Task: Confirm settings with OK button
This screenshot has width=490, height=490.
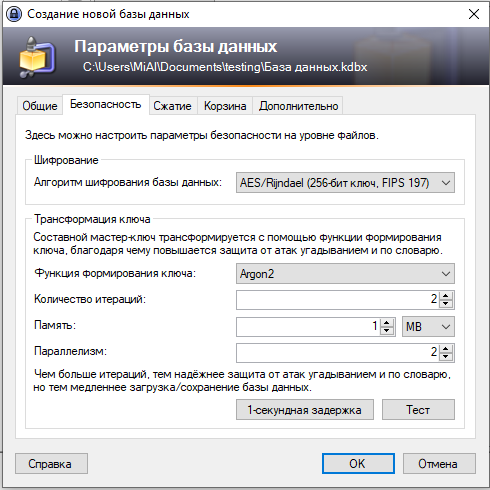Action: pyautogui.click(x=358, y=463)
